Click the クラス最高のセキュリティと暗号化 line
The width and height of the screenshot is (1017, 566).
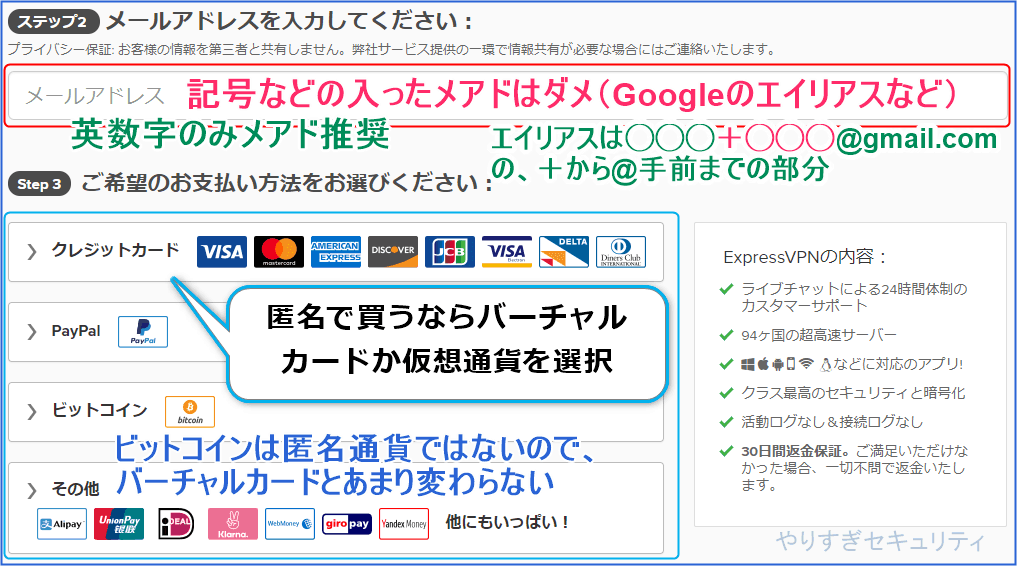(x=853, y=393)
